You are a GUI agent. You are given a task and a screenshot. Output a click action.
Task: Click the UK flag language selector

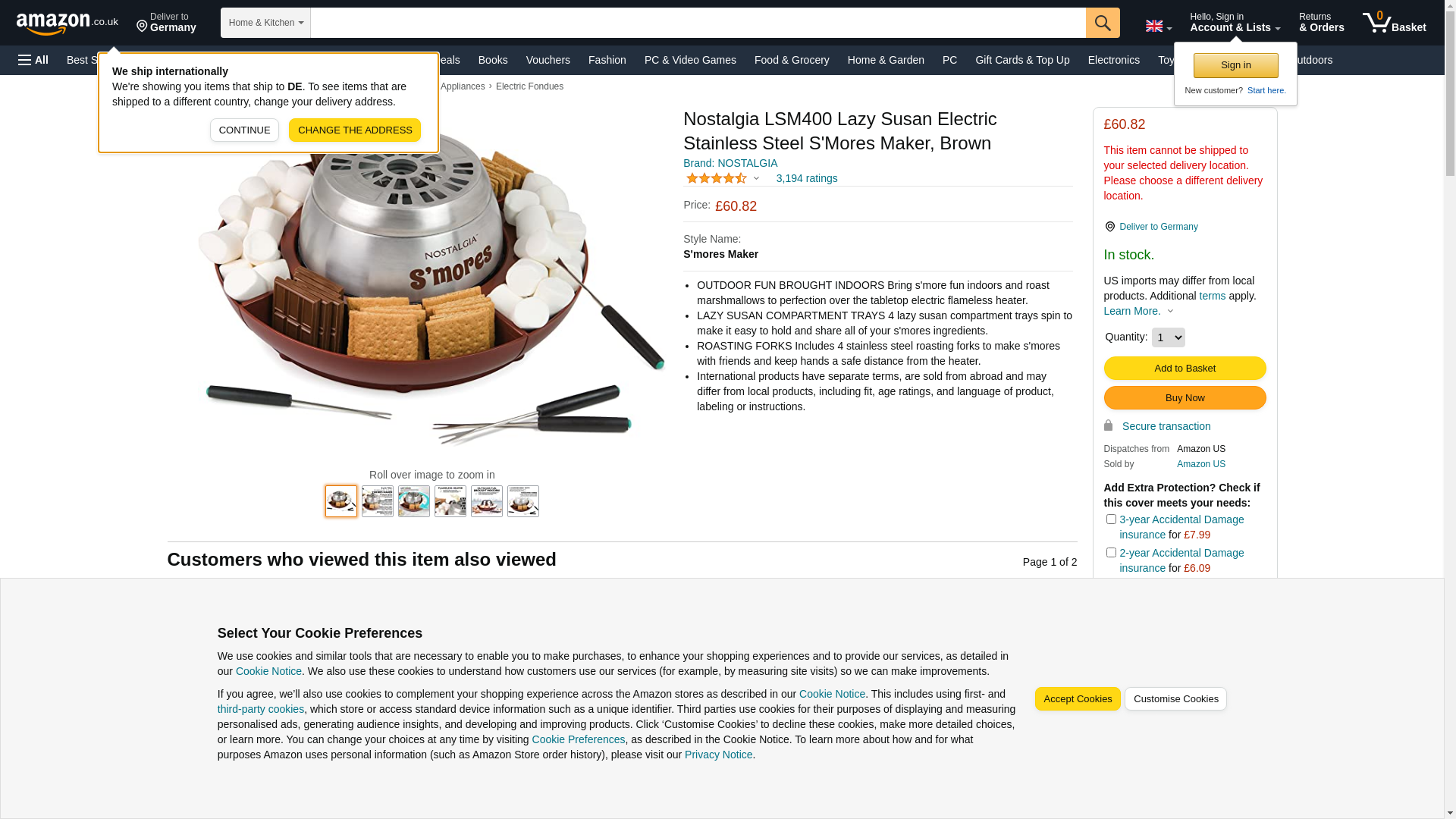click(x=1158, y=27)
